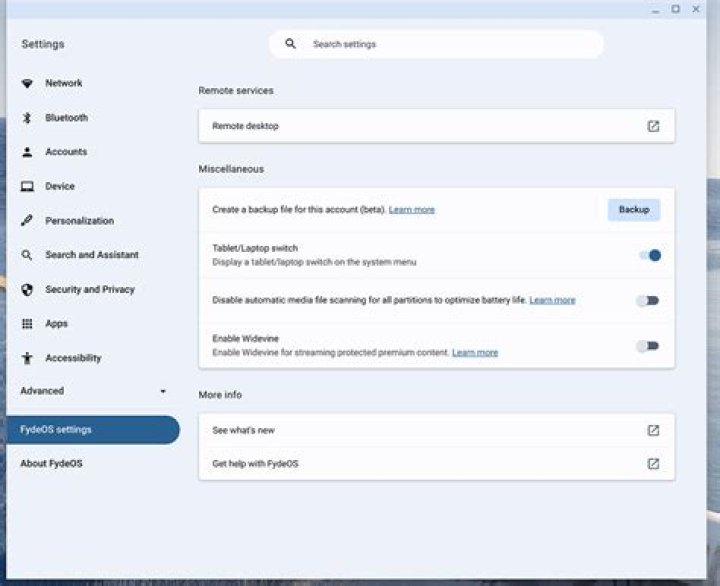Open Learn more link for media scanning
Viewport: 720px width, 586px height.
(552, 300)
